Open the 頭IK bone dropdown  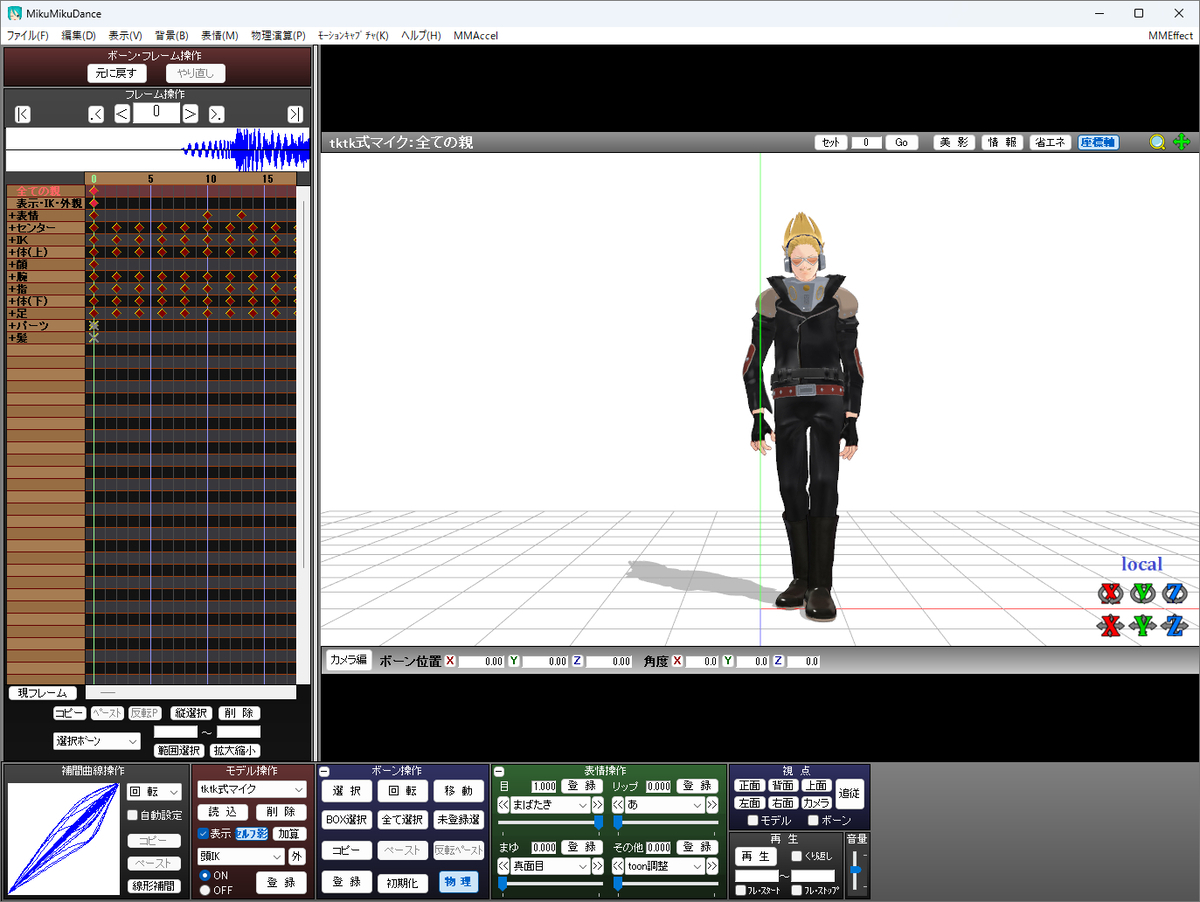(241, 856)
